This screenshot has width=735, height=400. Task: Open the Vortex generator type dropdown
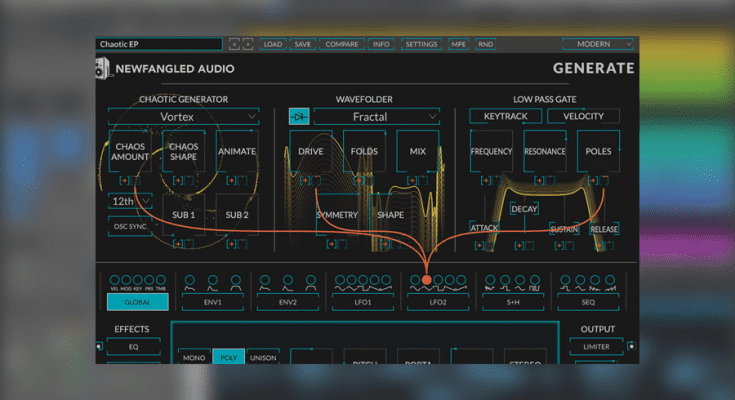click(x=184, y=117)
